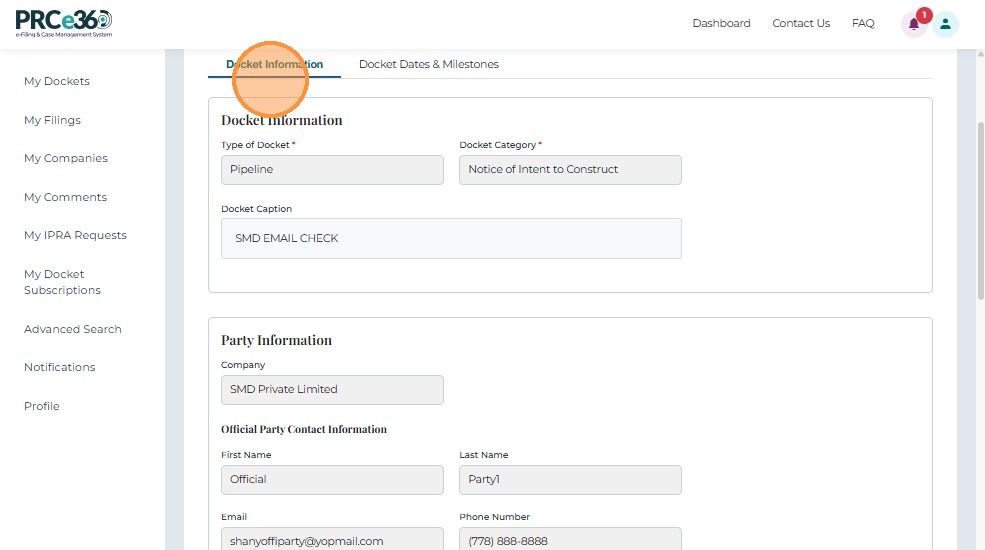Go to My Companies
985x550 pixels.
tap(66, 158)
